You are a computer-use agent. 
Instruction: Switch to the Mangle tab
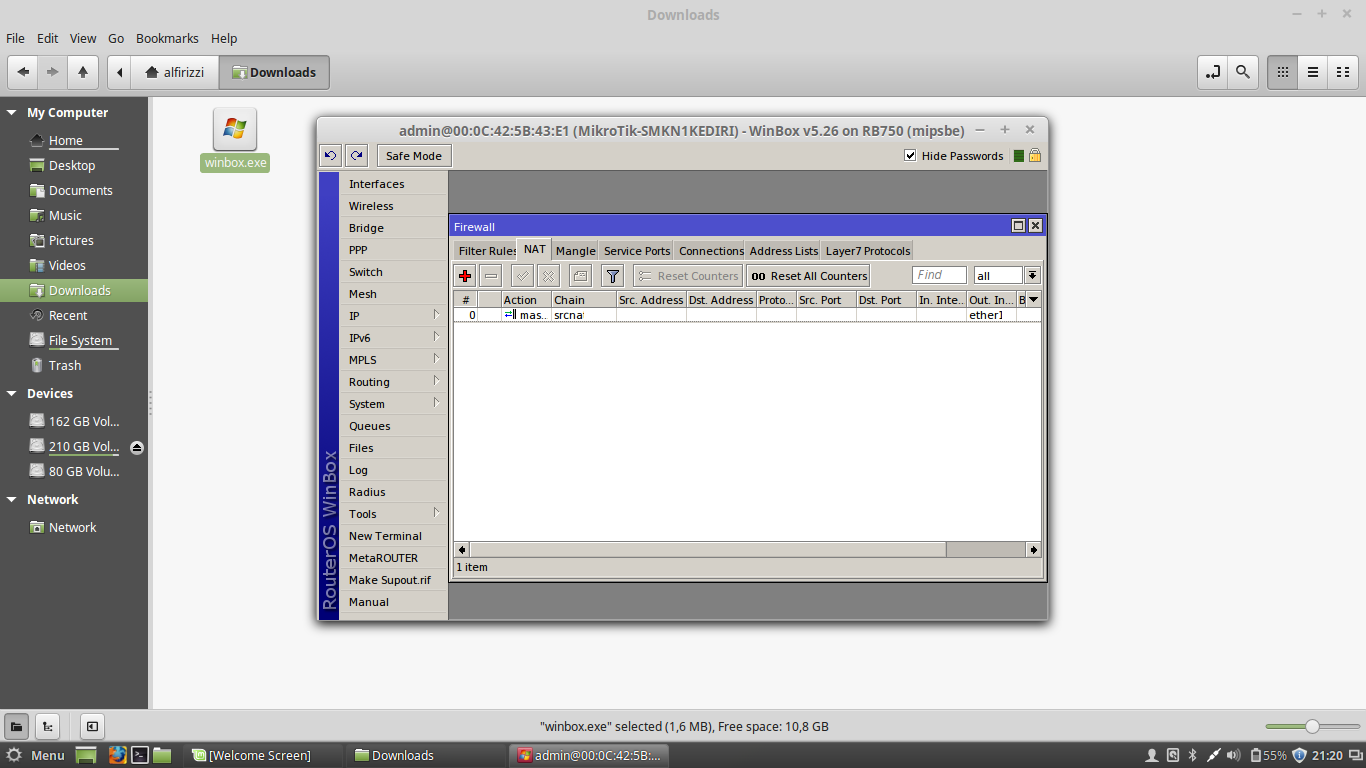575,250
